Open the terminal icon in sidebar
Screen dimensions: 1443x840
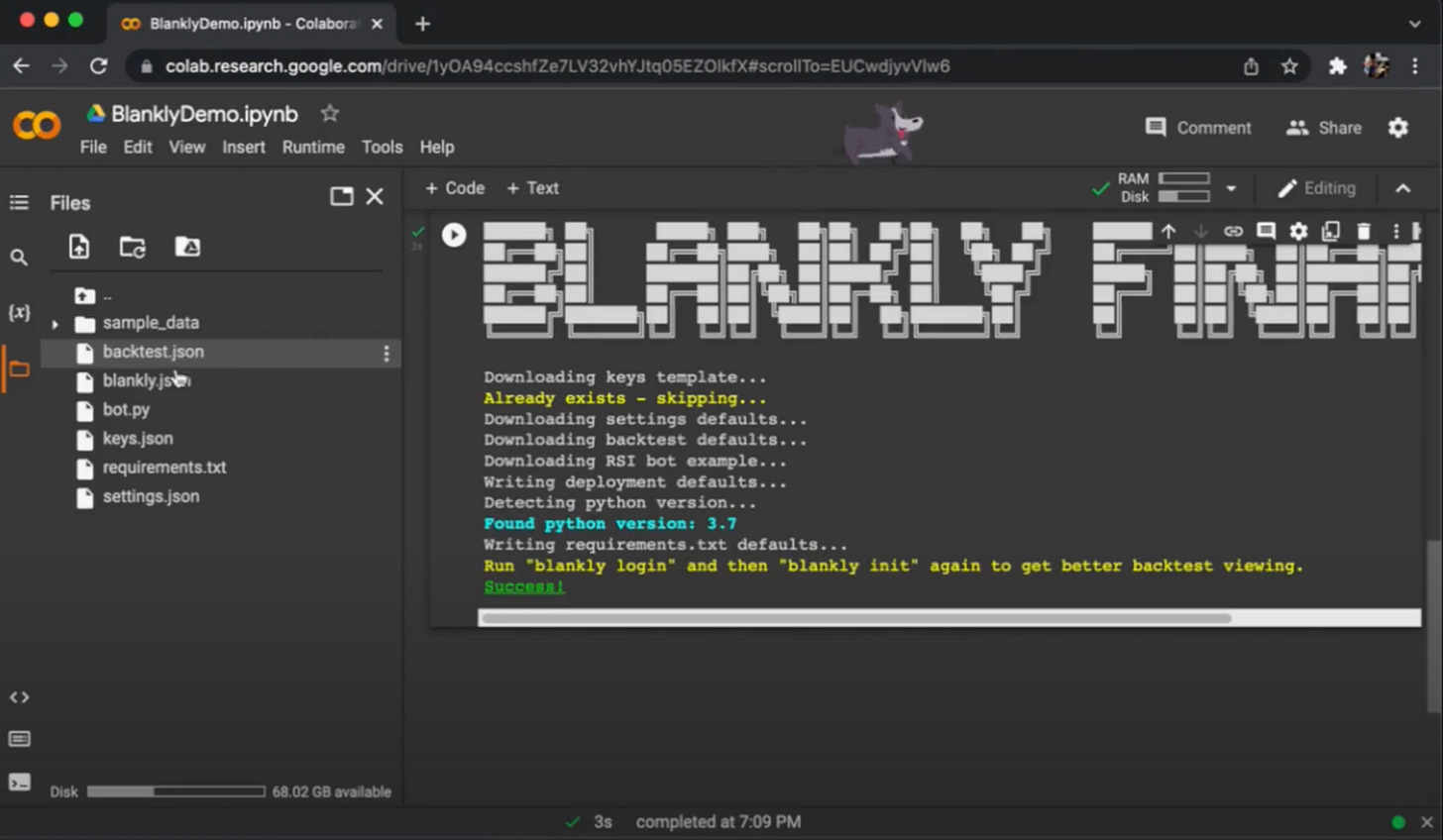coord(19,783)
